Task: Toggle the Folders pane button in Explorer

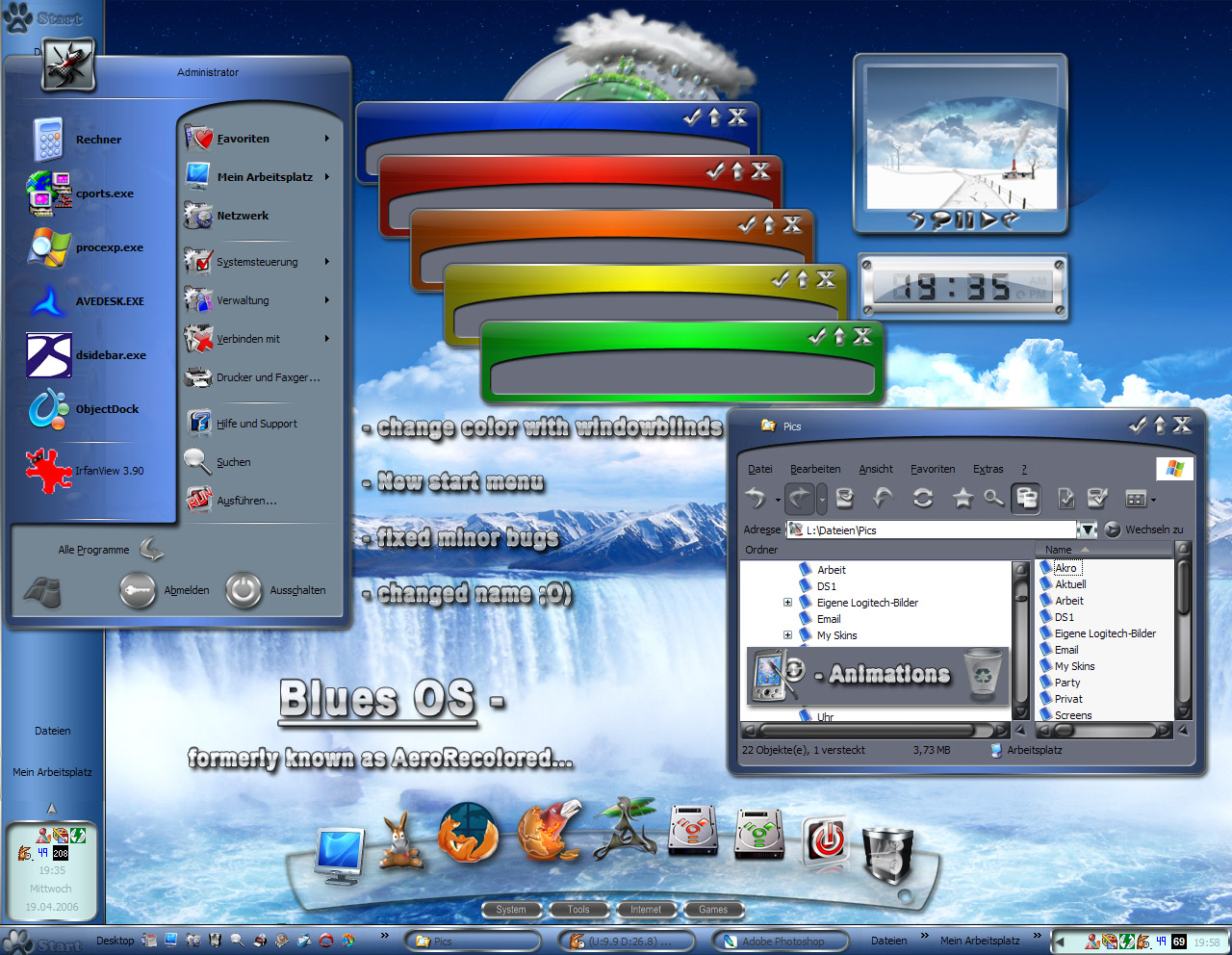Action: [1026, 499]
